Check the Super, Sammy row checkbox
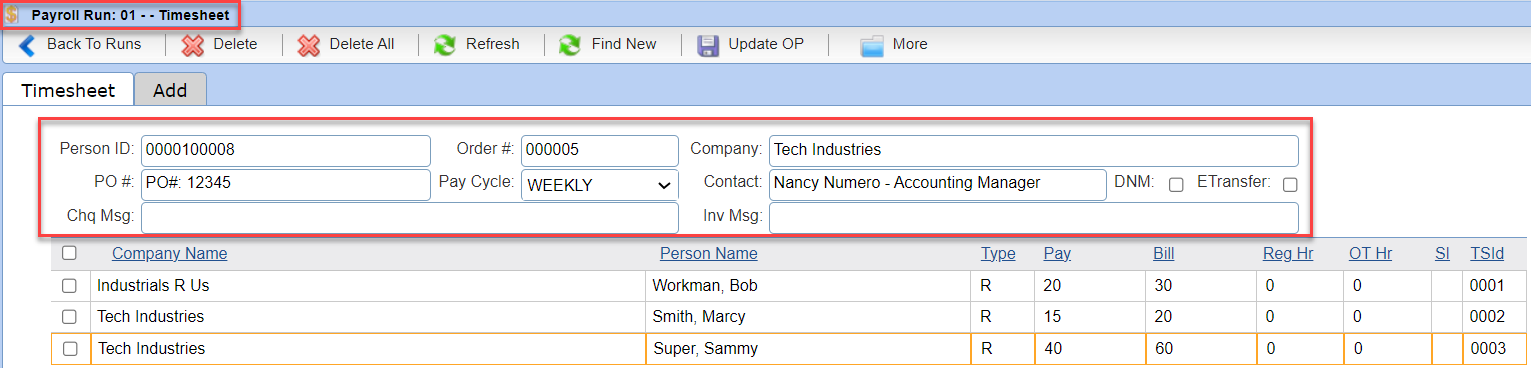The height and width of the screenshot is (368, 1531). tap(69, 349)
